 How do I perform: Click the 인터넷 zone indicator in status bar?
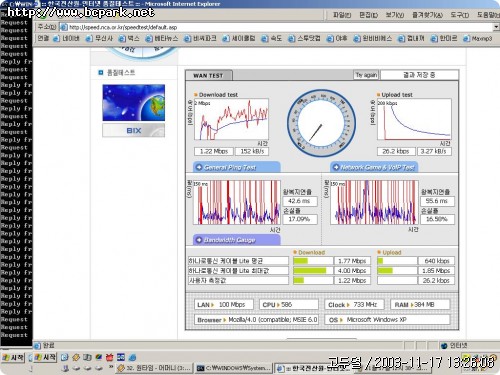pyautogui.click(x=454, y=346)
